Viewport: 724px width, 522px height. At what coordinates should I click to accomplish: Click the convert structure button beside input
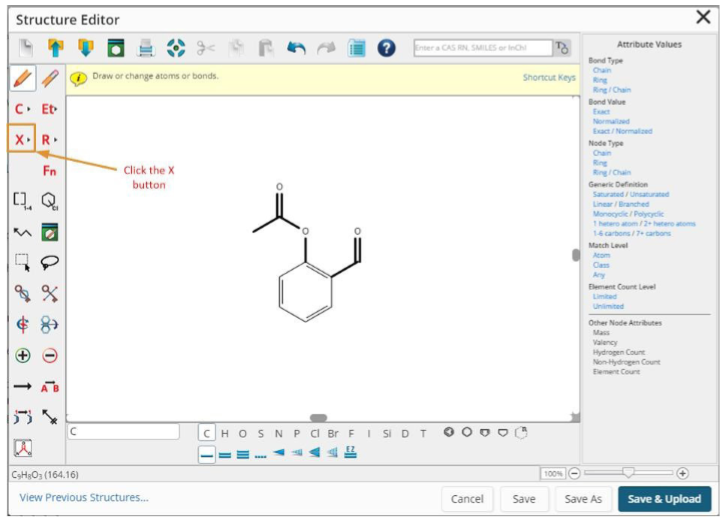click(x=562, y=48)
